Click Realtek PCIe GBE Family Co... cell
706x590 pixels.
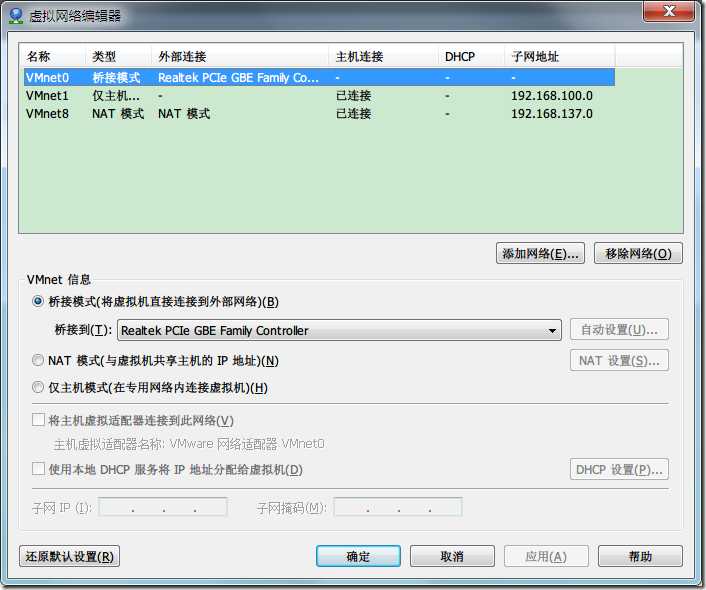pyautogui.click(x=238, y=77)
